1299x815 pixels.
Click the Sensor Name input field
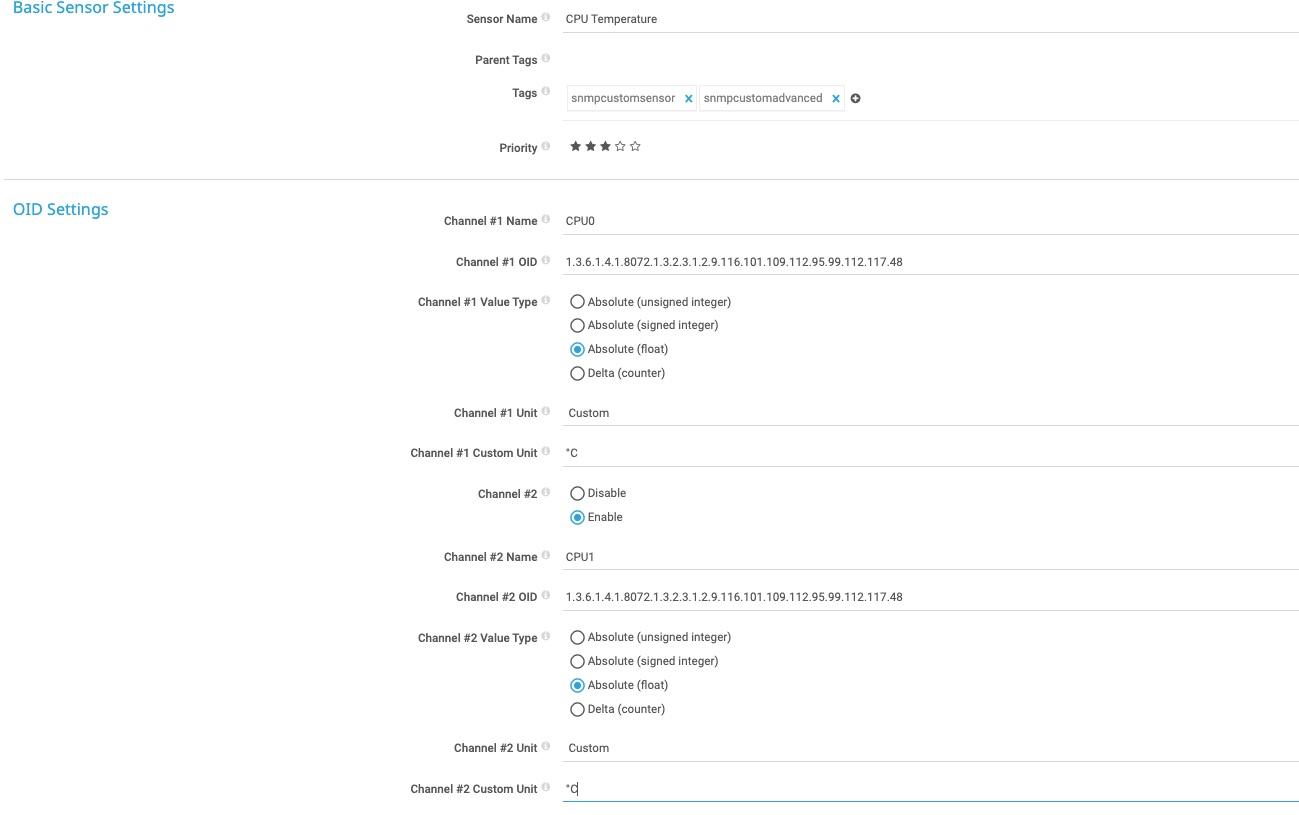click(x=930, y=19)
